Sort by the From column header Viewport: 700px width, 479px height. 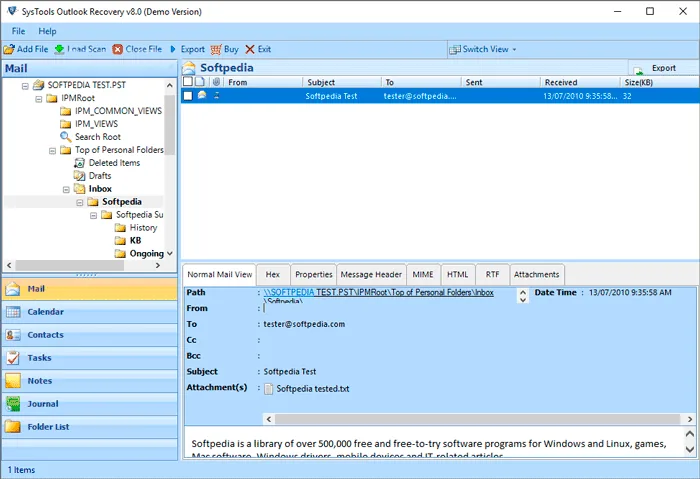[x=263, y=82]
